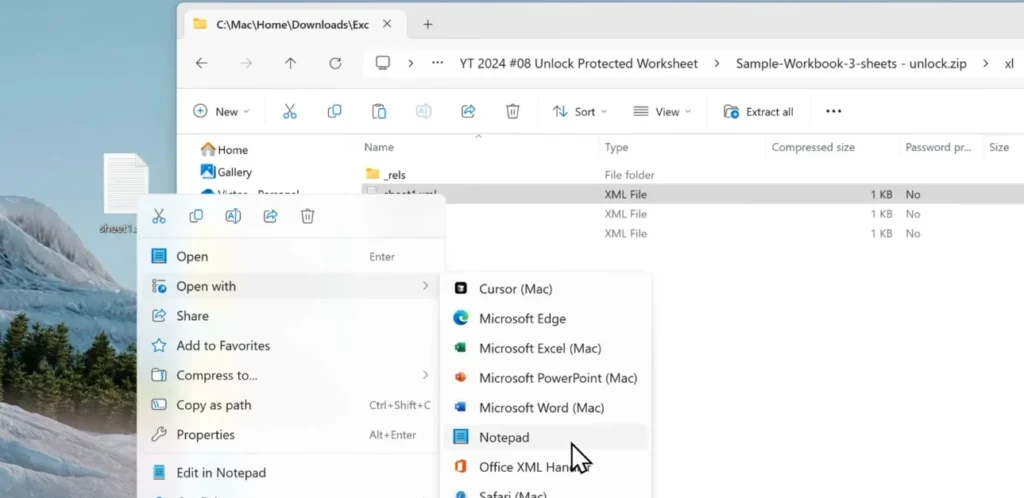Select the _rels folder in the file list
This screenshot has height=498, width=1024.
click(x=386, y=175)
